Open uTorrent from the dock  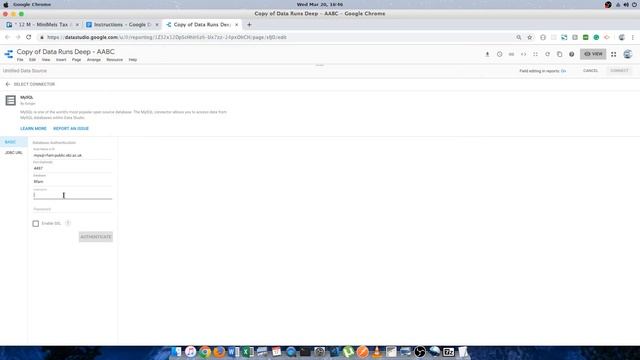348,351
